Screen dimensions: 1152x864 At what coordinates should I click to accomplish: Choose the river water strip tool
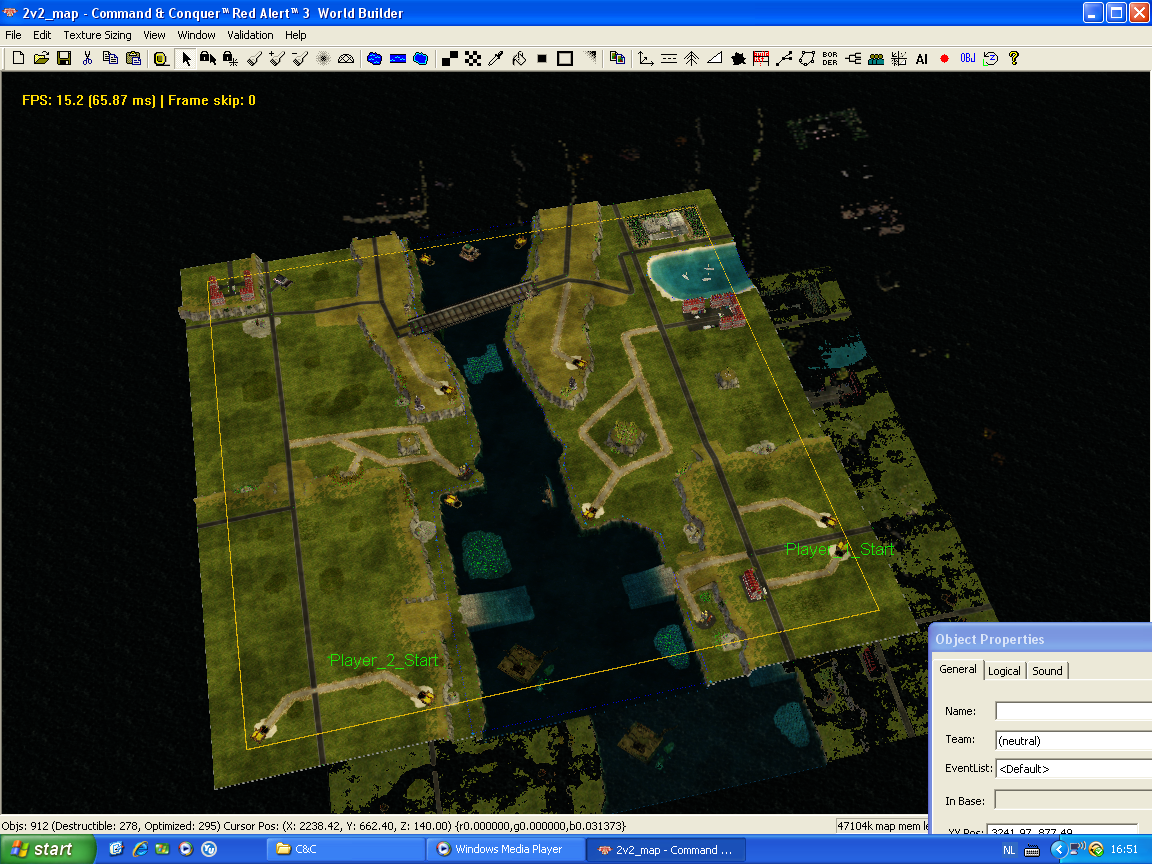click(x=397, y=58)
